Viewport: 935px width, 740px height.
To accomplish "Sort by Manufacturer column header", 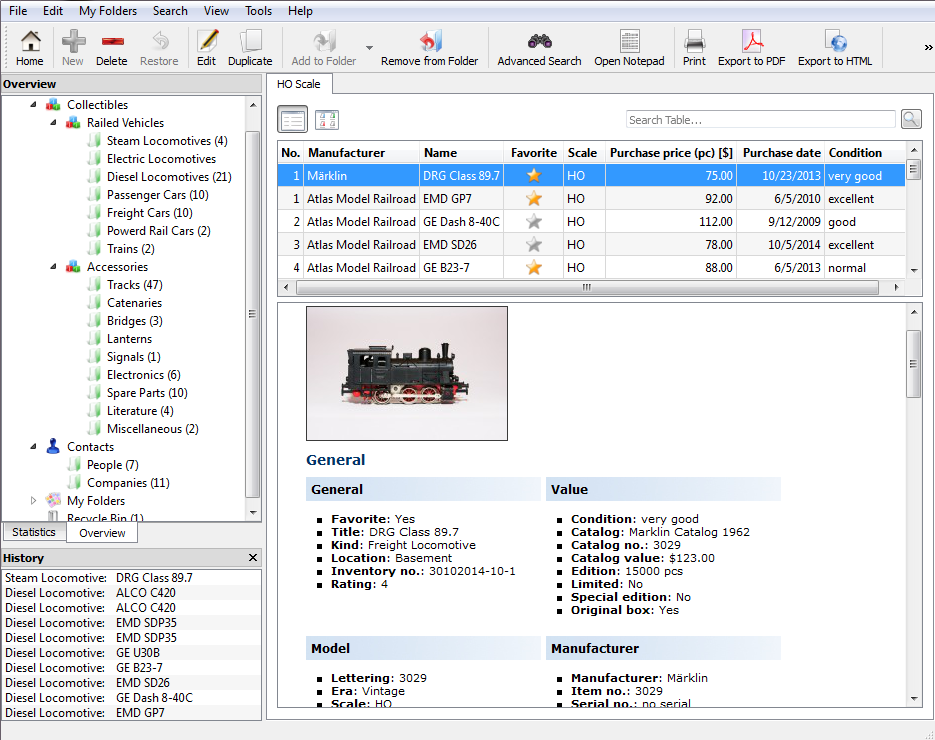I will point(361,153).
